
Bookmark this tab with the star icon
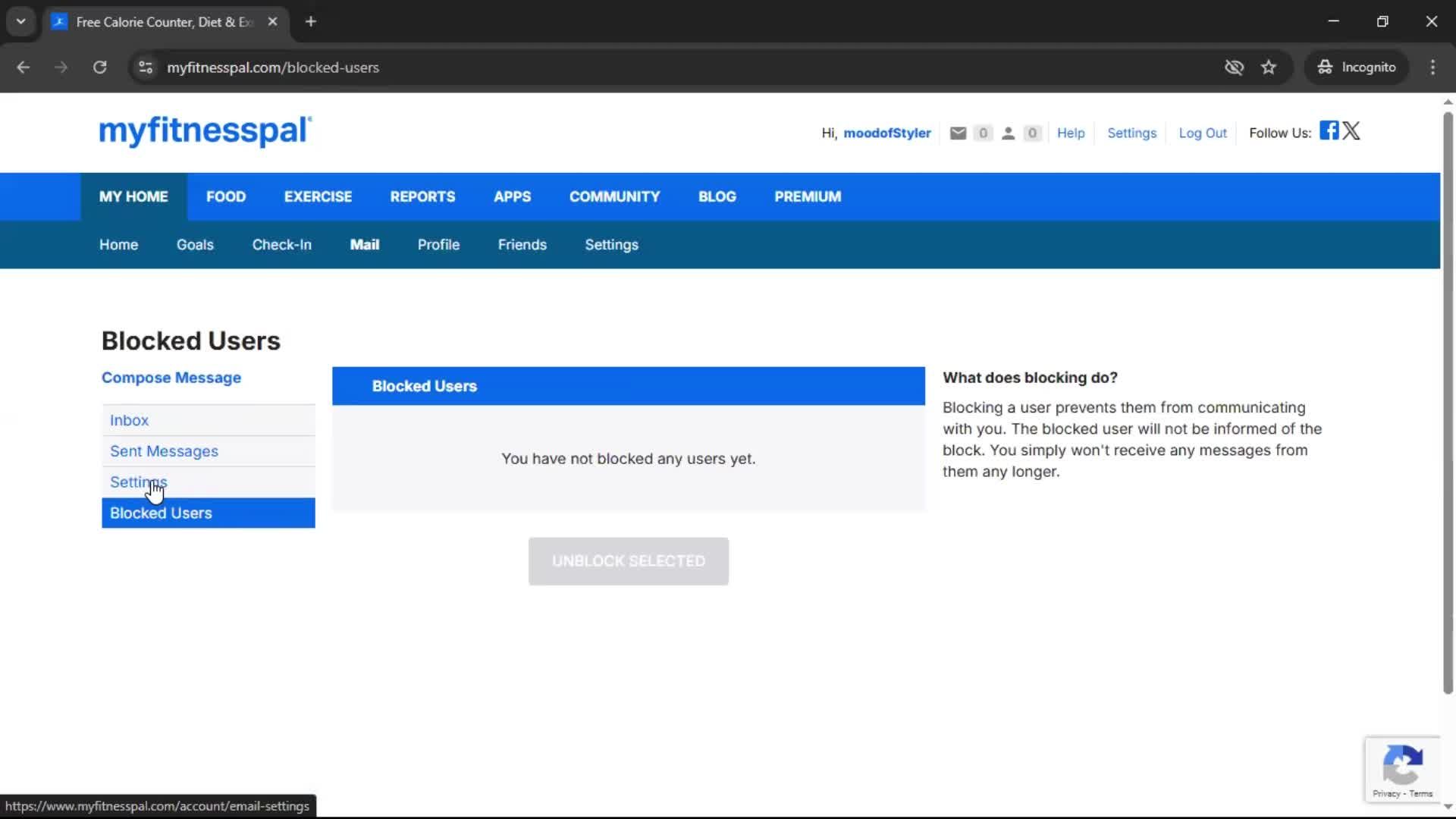click(x=1269, y=67)
